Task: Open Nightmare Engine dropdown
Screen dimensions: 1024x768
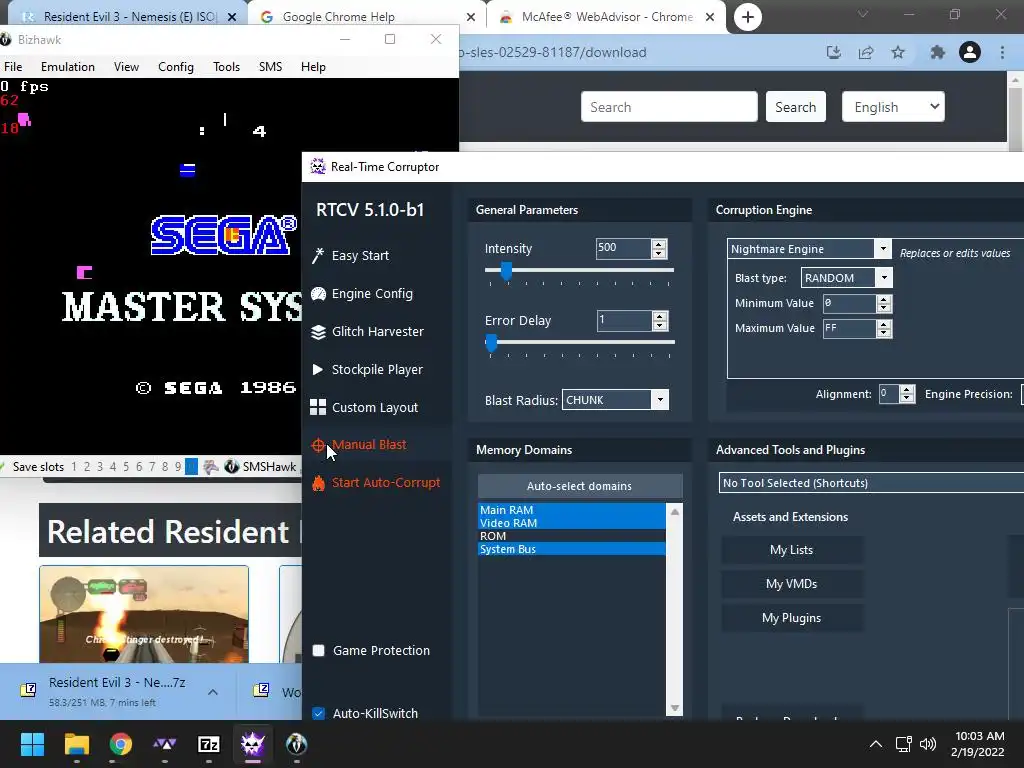Action: [x=882, y=249]
